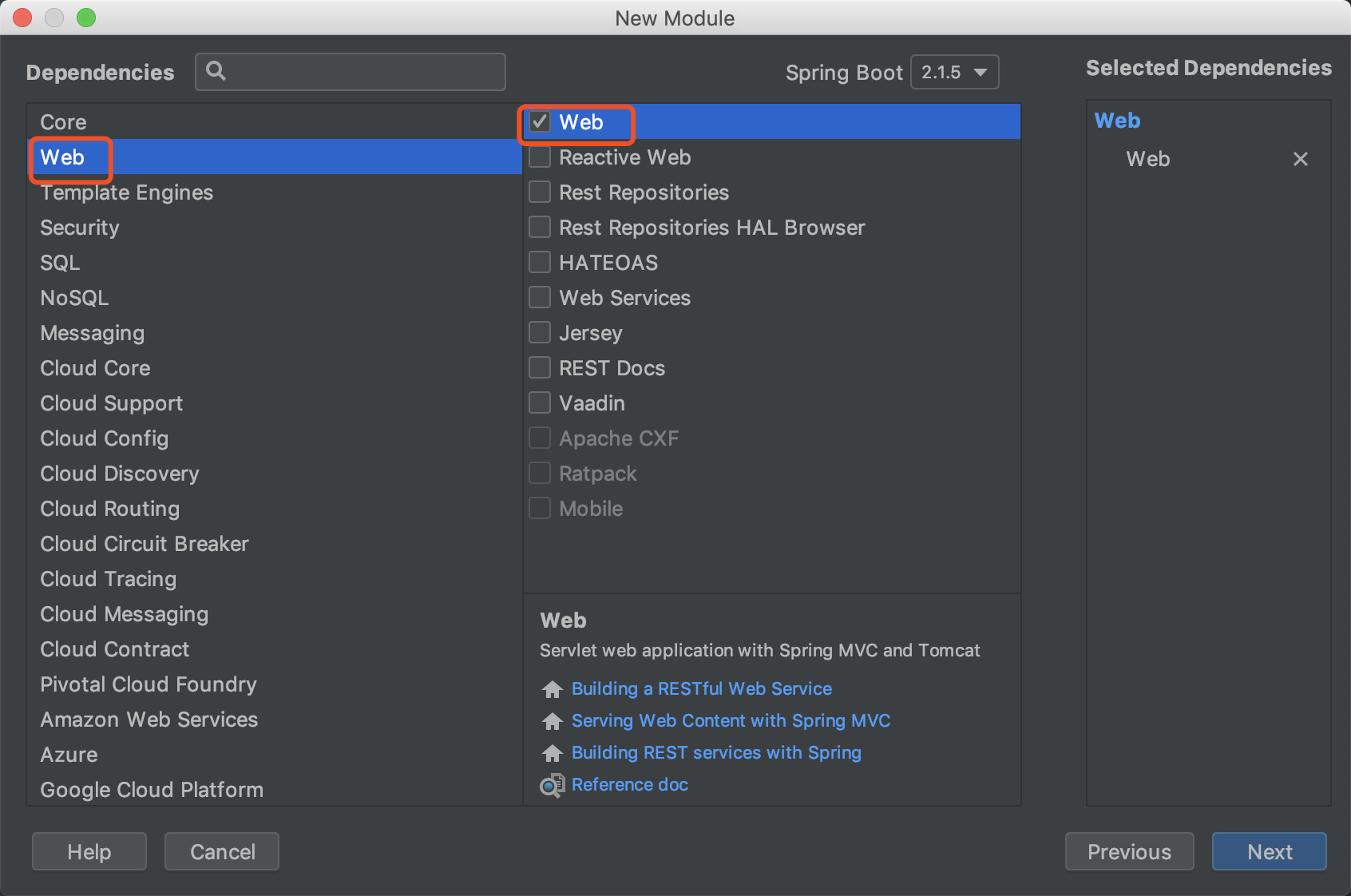
Task: Open Serving Web Content with Spring MVC link
Action: coord(731,720)
